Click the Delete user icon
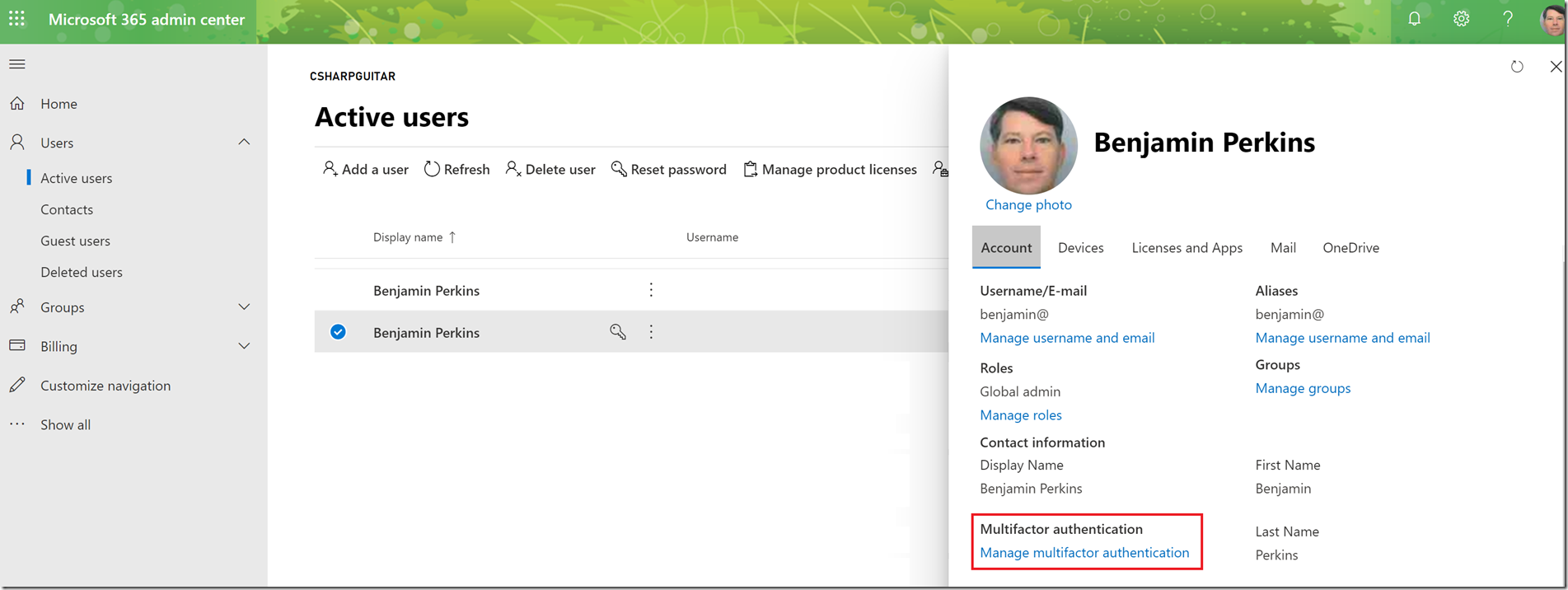1568x590 pixels. pyautogui.click(x=513, y=169)
